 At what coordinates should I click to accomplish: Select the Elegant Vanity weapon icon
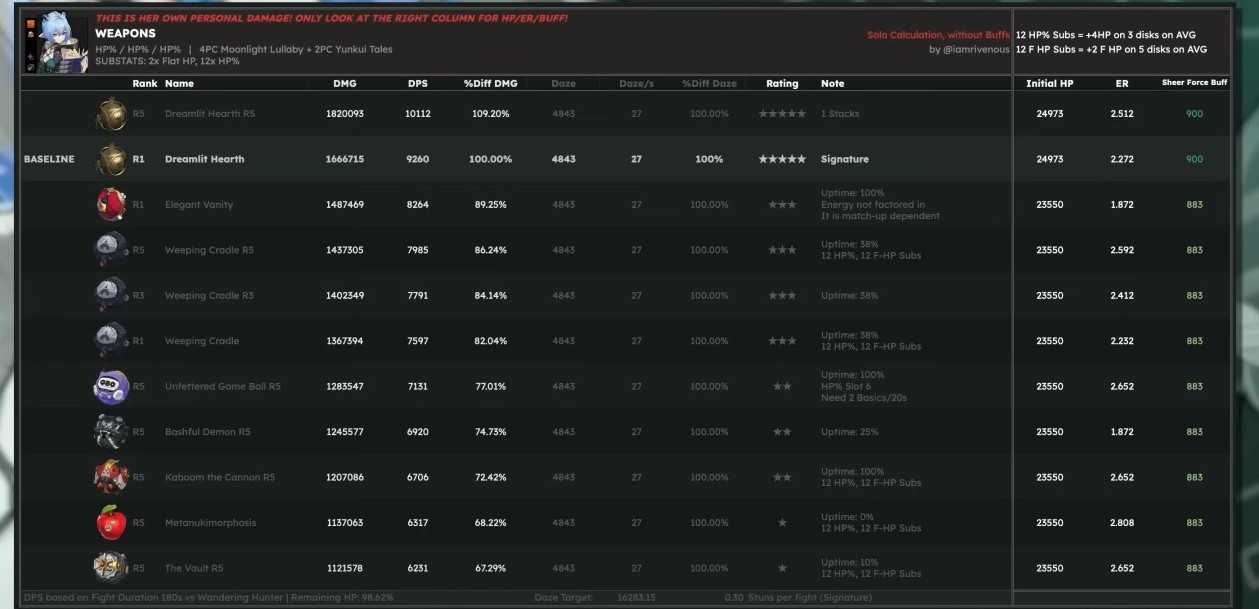tap(111, 204)
